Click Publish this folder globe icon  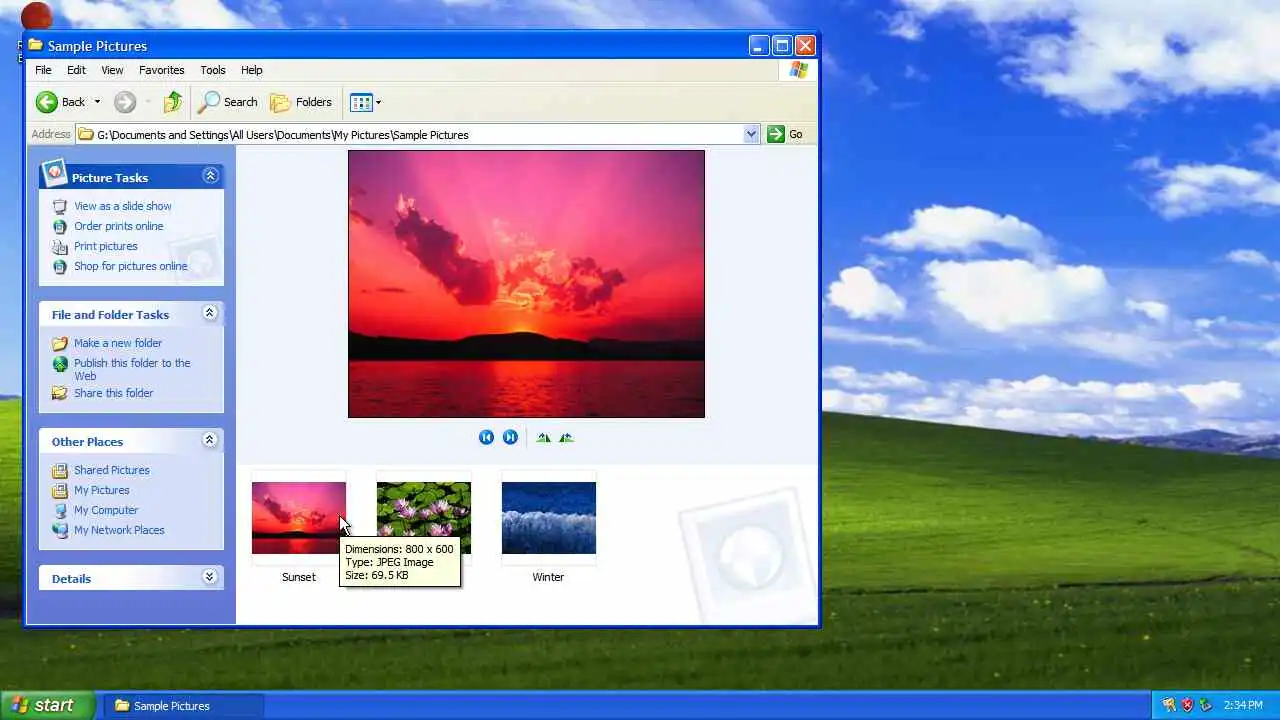click(x=60, y=364)
